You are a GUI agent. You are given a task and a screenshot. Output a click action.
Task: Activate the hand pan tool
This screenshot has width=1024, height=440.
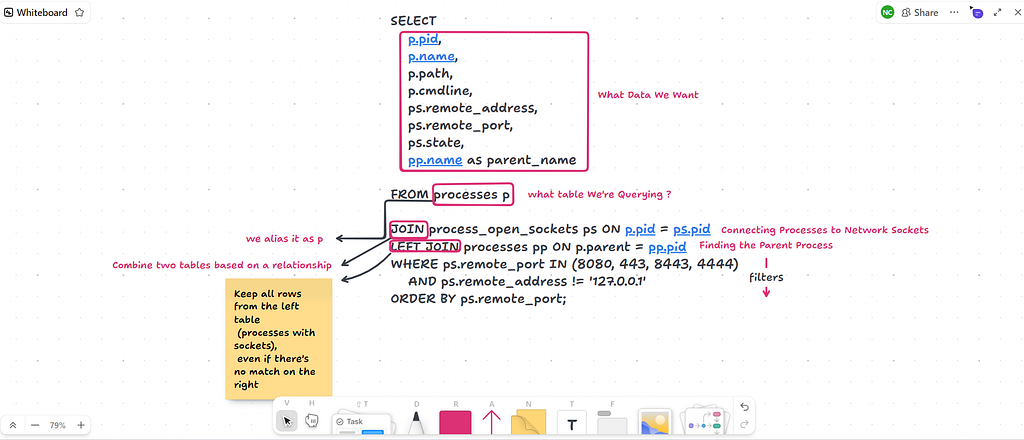312,421
